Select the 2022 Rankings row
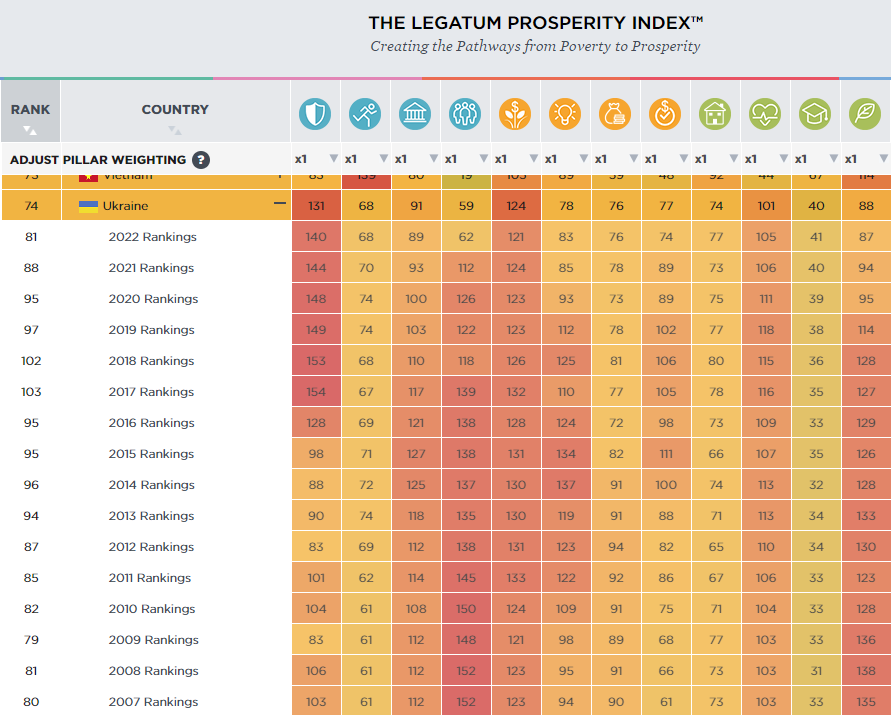 pos(147,236)
